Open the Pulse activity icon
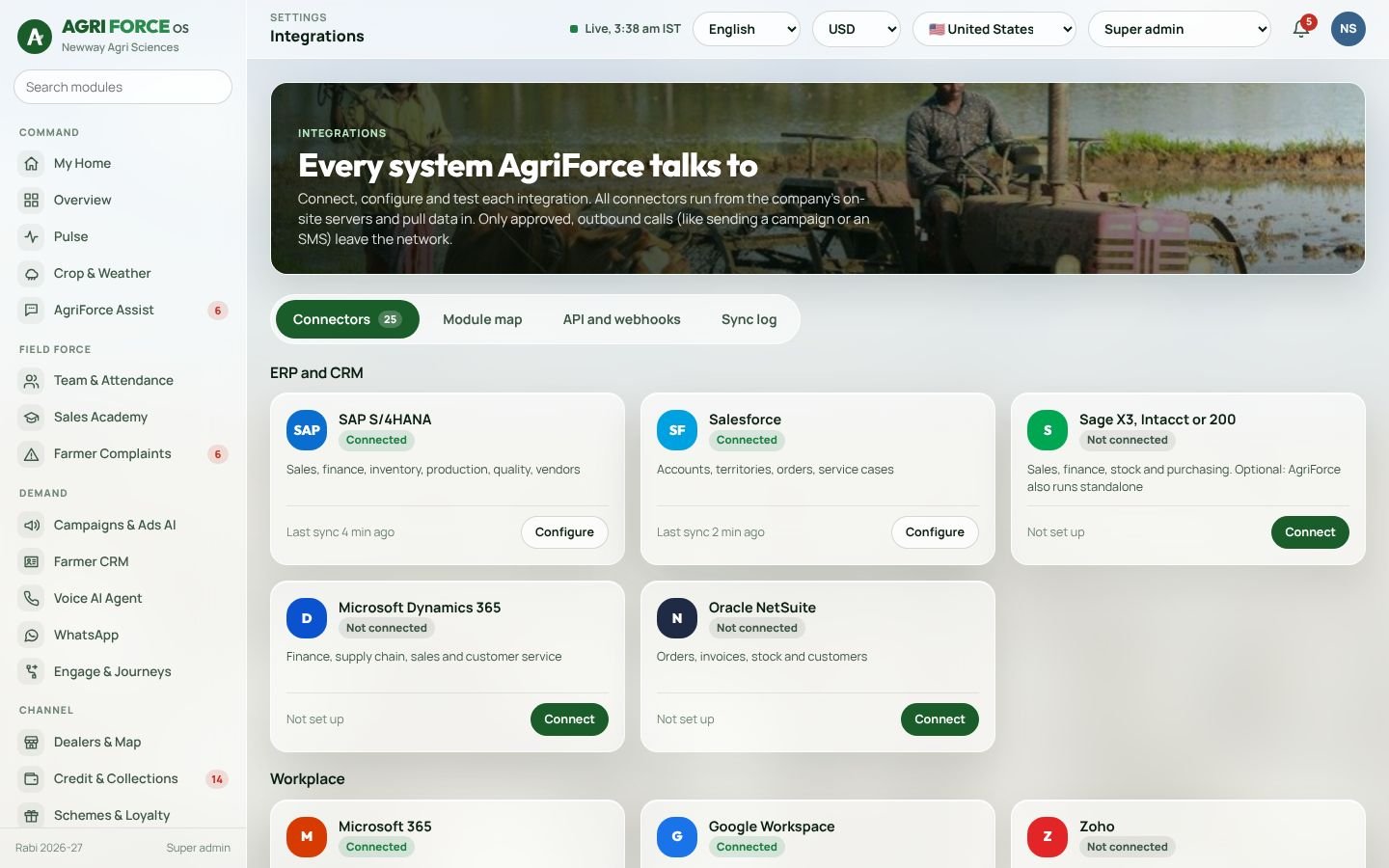The image size is (1389, 868). pos(32,237)
